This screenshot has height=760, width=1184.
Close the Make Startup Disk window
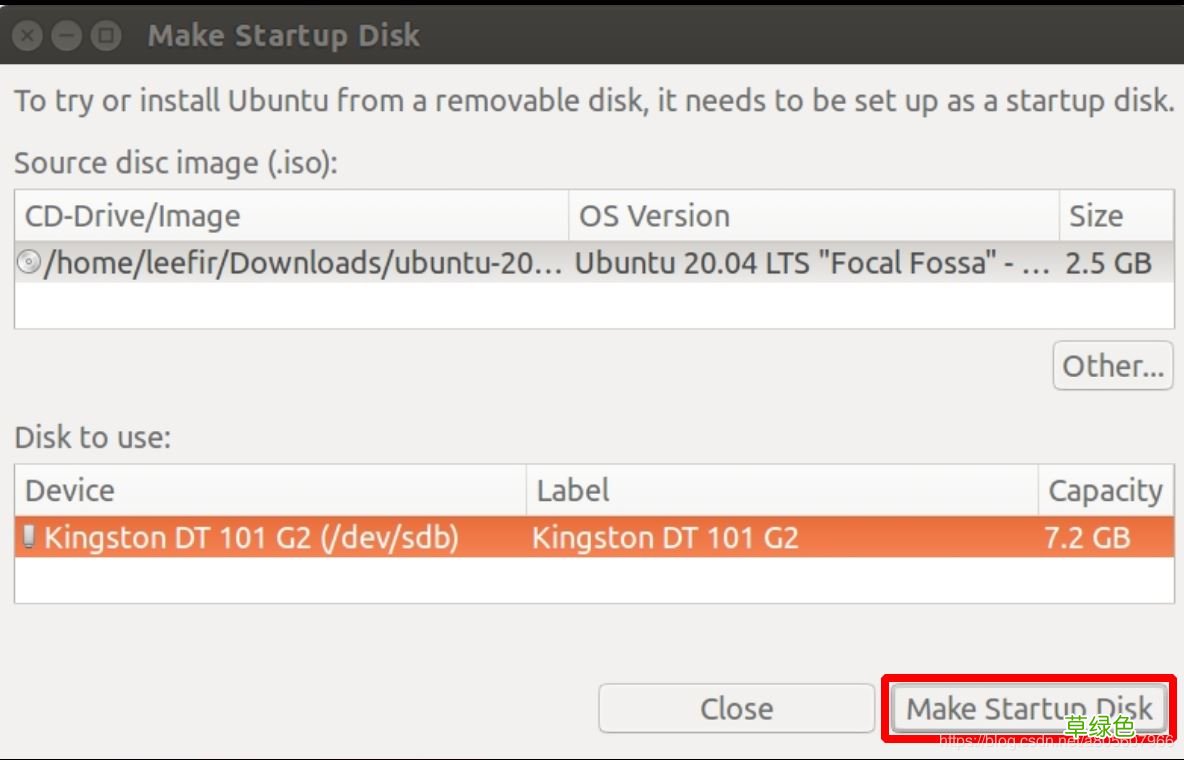26,33
